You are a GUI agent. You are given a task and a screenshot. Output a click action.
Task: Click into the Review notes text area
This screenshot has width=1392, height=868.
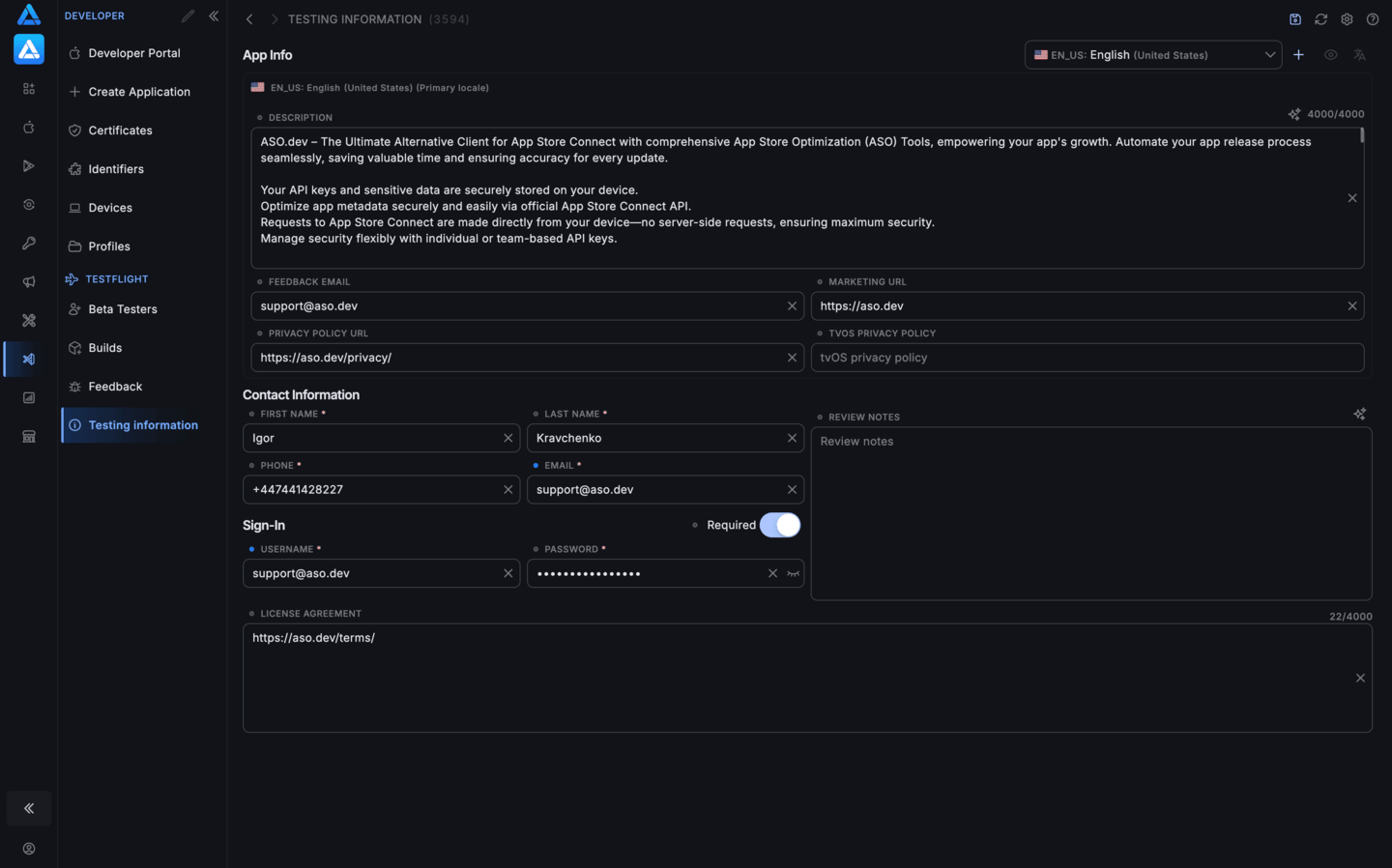(x=1091, y=513)
